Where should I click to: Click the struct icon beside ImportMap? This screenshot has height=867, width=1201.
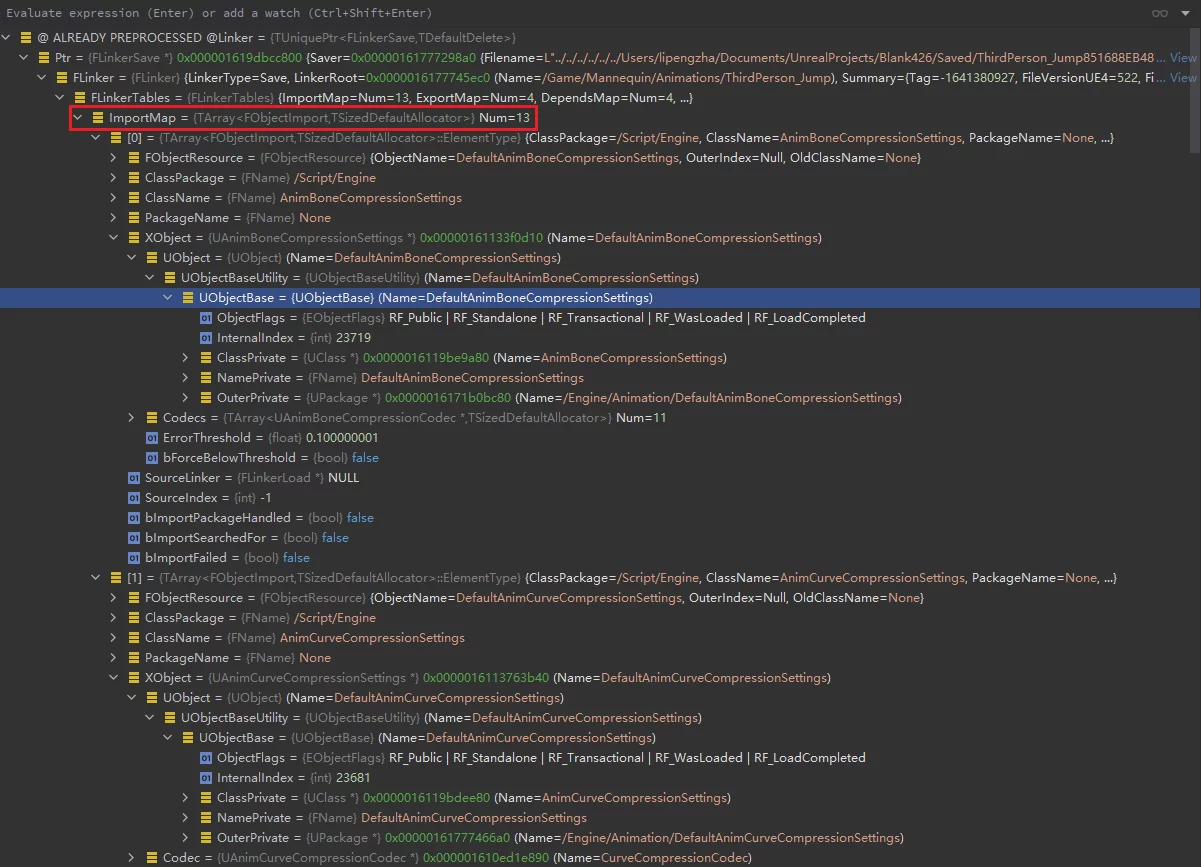click(x=98, y=118)
